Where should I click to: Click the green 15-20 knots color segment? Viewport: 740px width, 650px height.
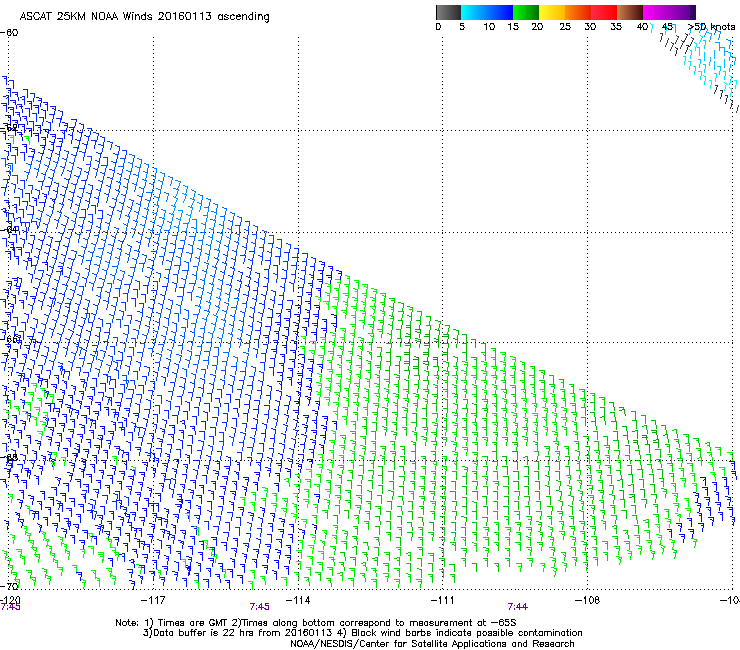pyautogui.click(x=526, y=12)
